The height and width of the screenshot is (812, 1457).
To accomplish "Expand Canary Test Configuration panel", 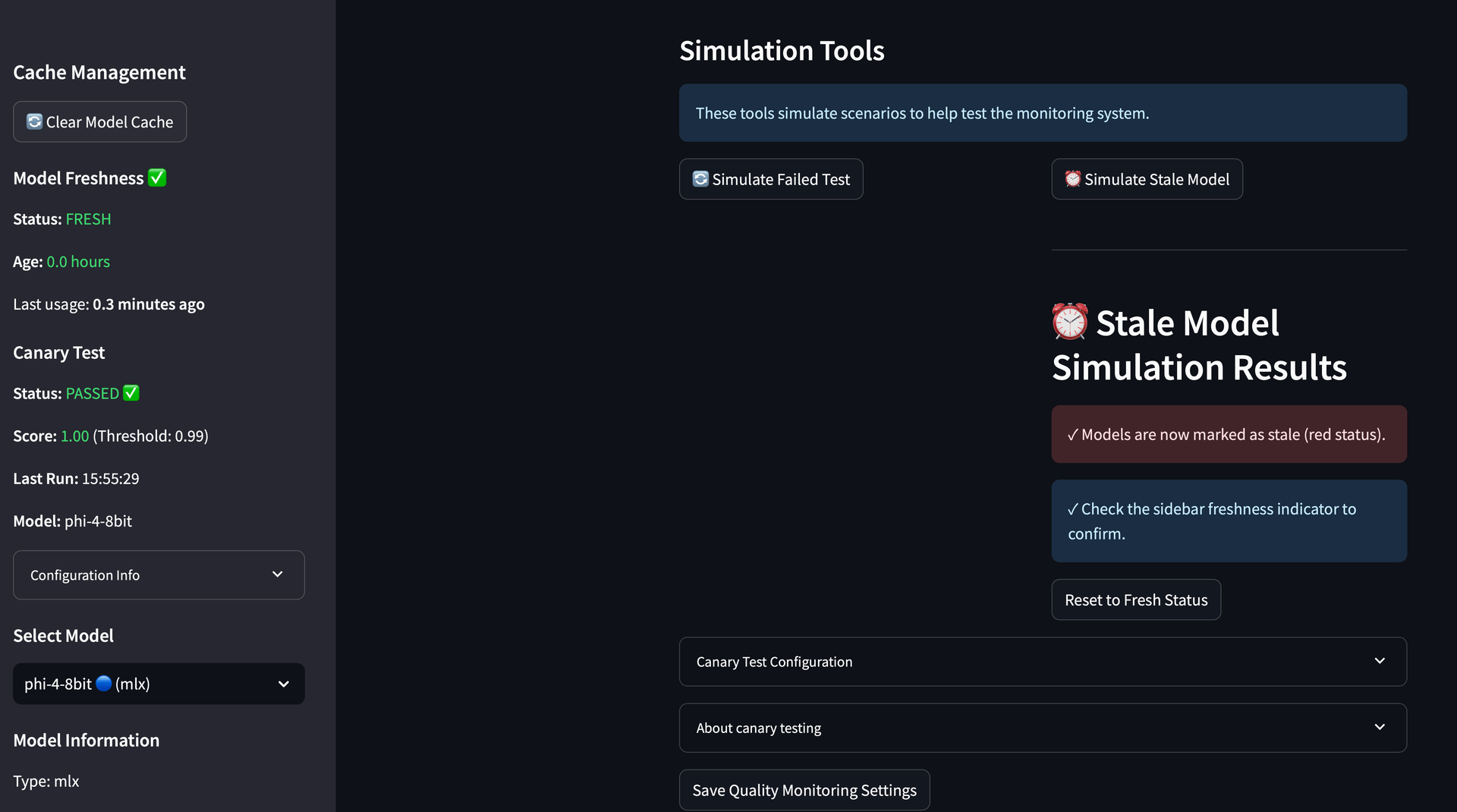I will click(1042, 662).
